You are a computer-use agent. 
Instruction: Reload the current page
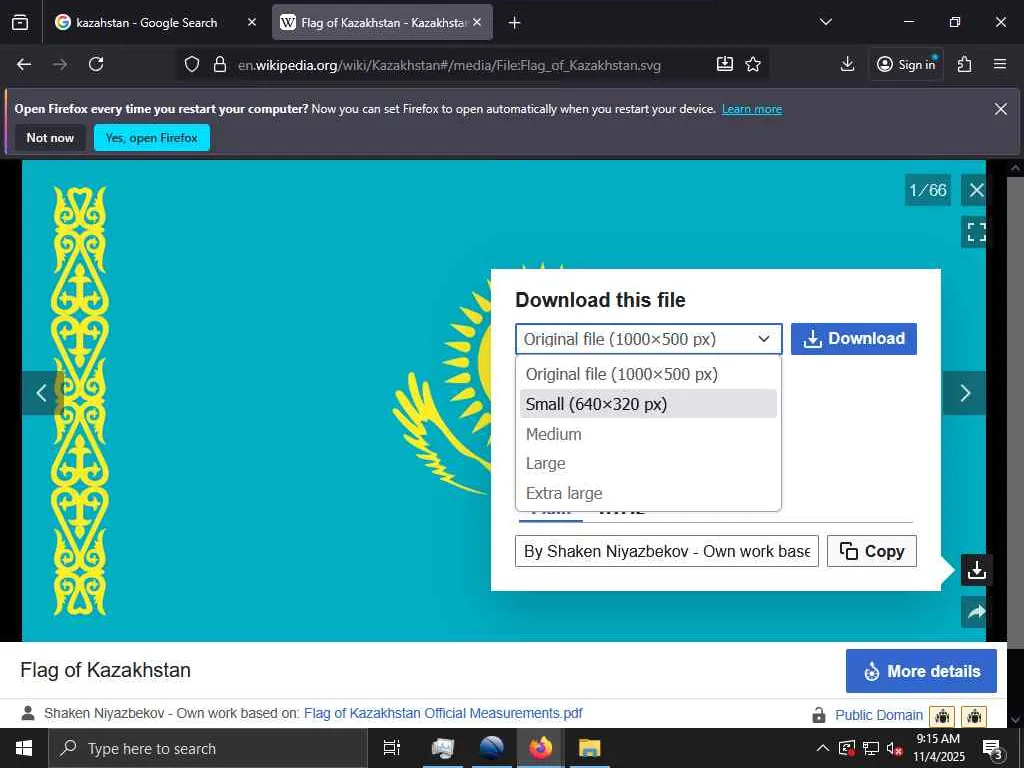(96, 64)
